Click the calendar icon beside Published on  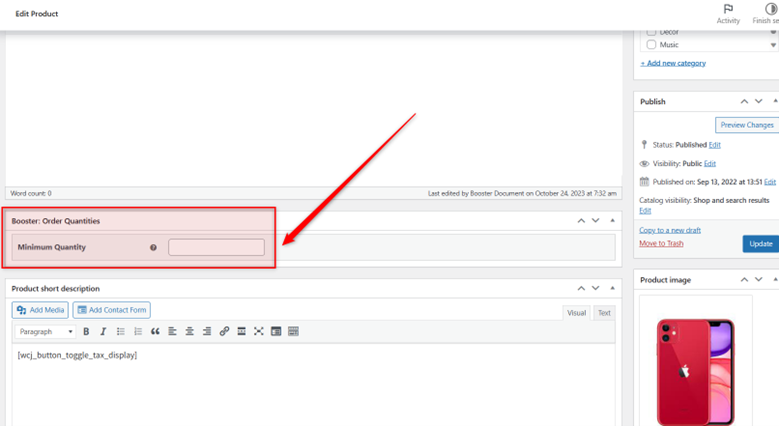[644, 182]
